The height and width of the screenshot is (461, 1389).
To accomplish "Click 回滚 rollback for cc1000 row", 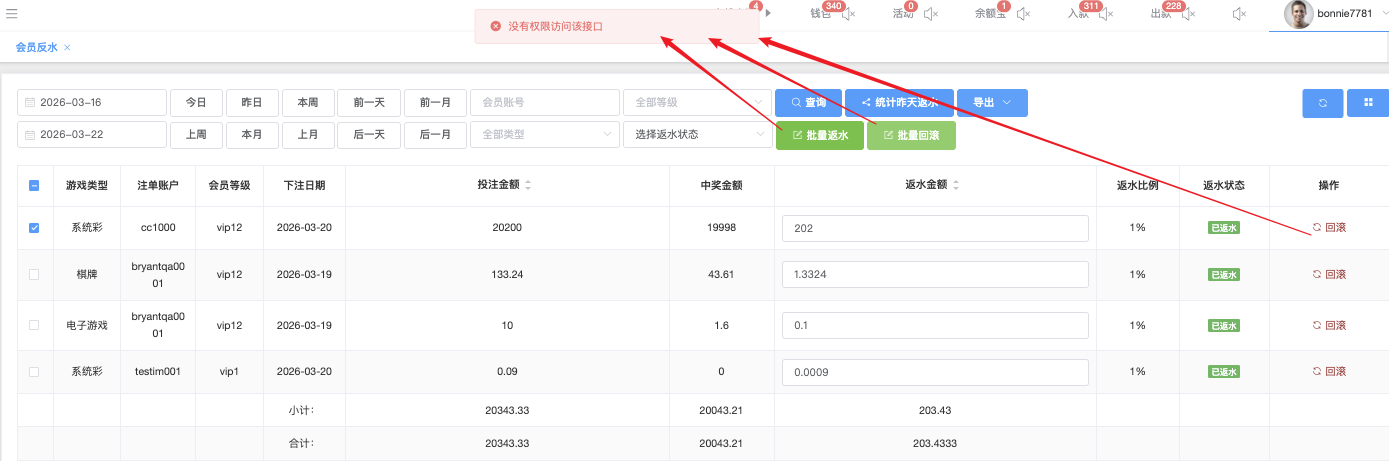I will [1329, 228].
